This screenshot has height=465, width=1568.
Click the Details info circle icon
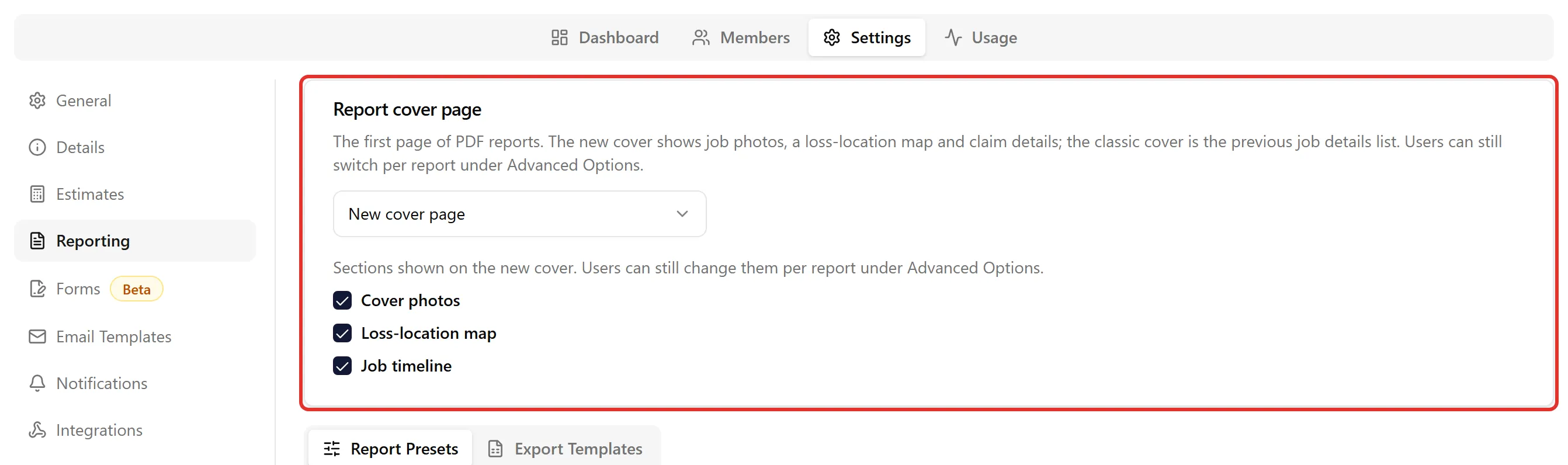point(37,147)
